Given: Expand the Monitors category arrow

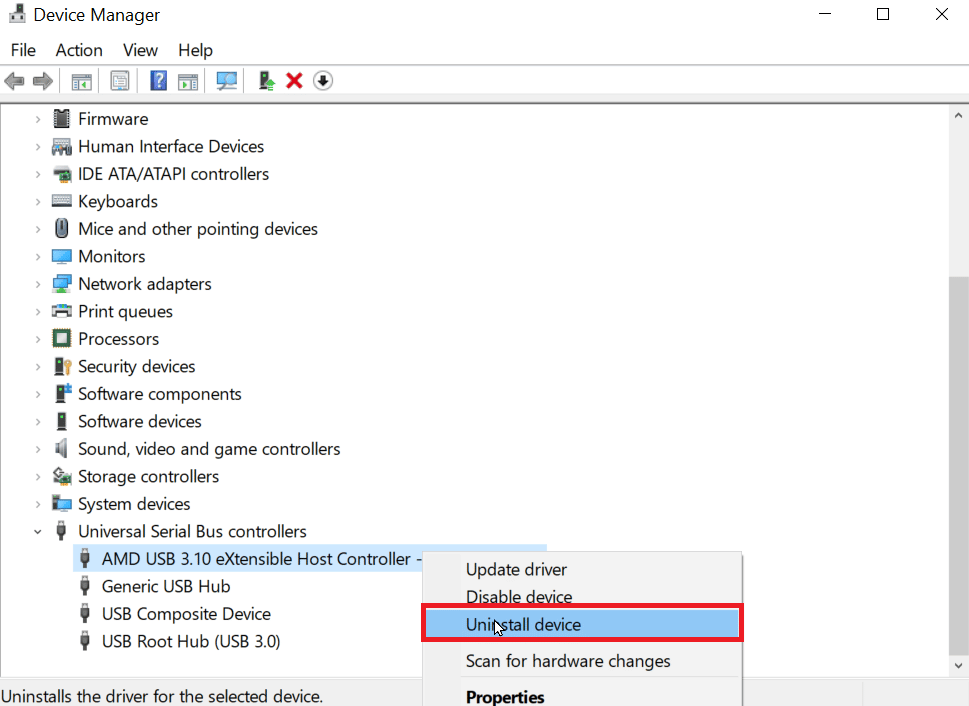Looking at the screenshot, I should click(38, 257).
